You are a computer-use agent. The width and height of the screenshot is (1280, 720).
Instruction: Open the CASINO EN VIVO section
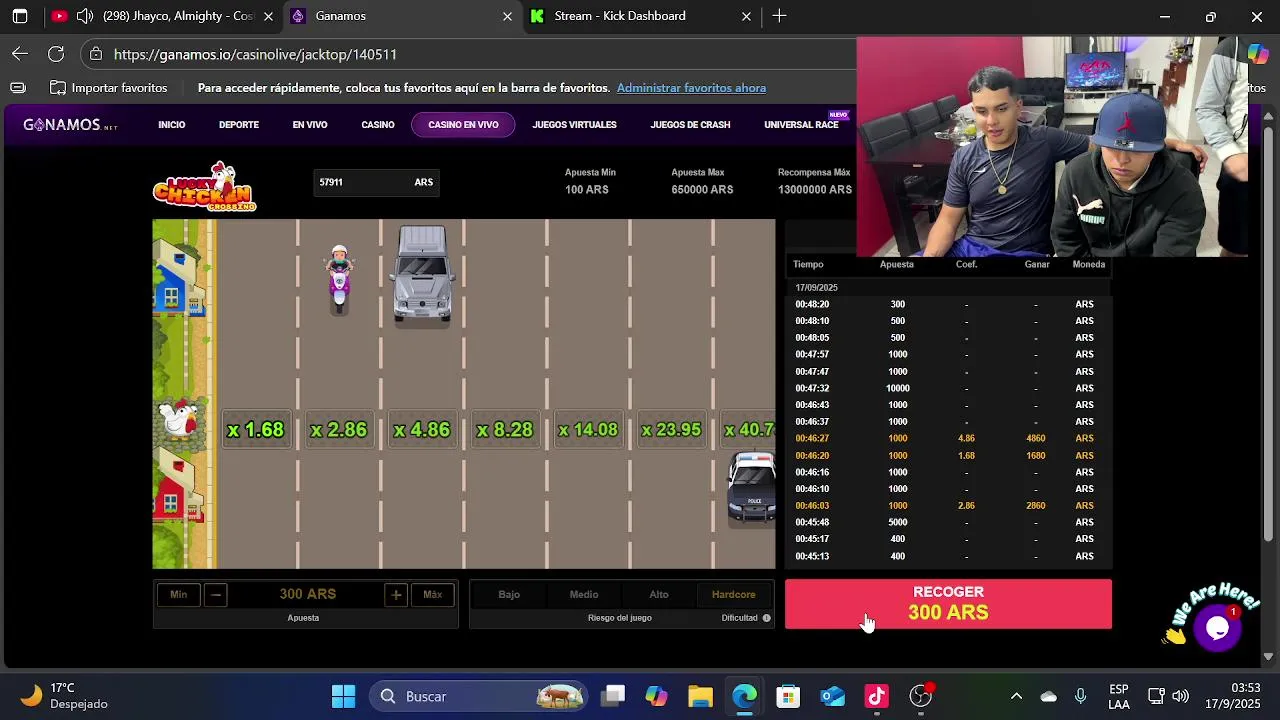(x=463, y=125)
